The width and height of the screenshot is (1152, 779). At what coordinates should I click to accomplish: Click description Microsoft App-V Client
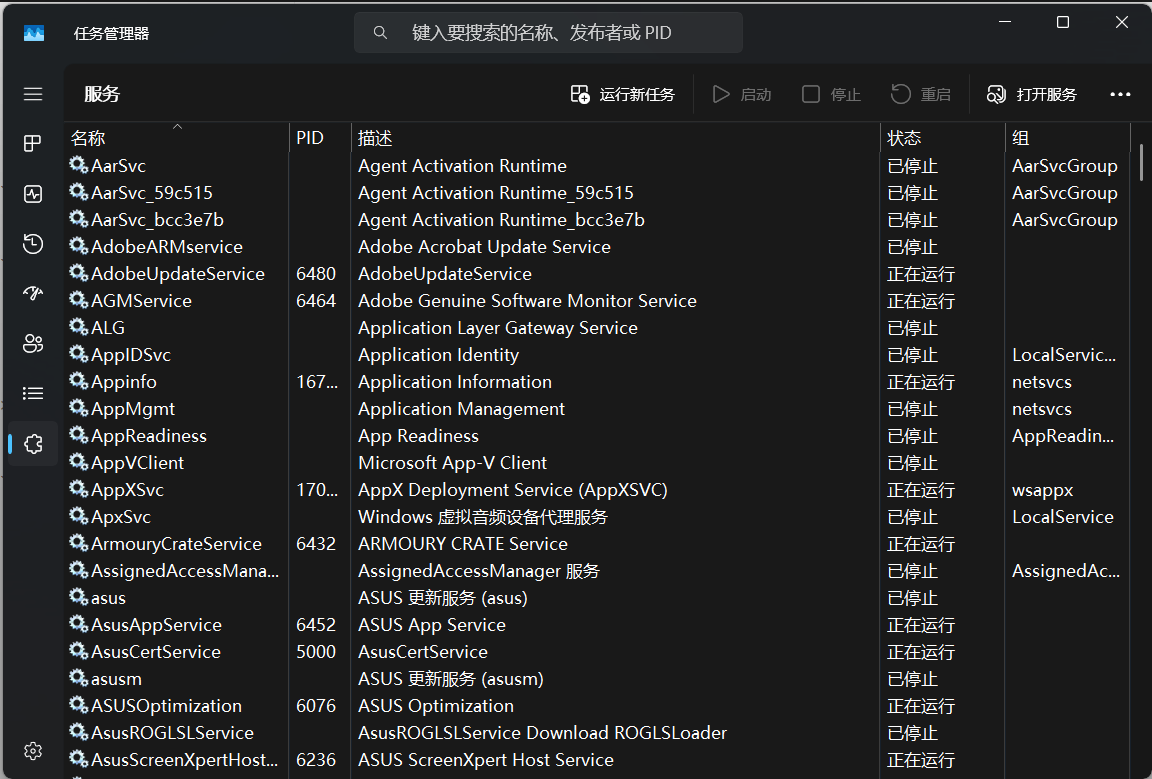coord(453,462)
